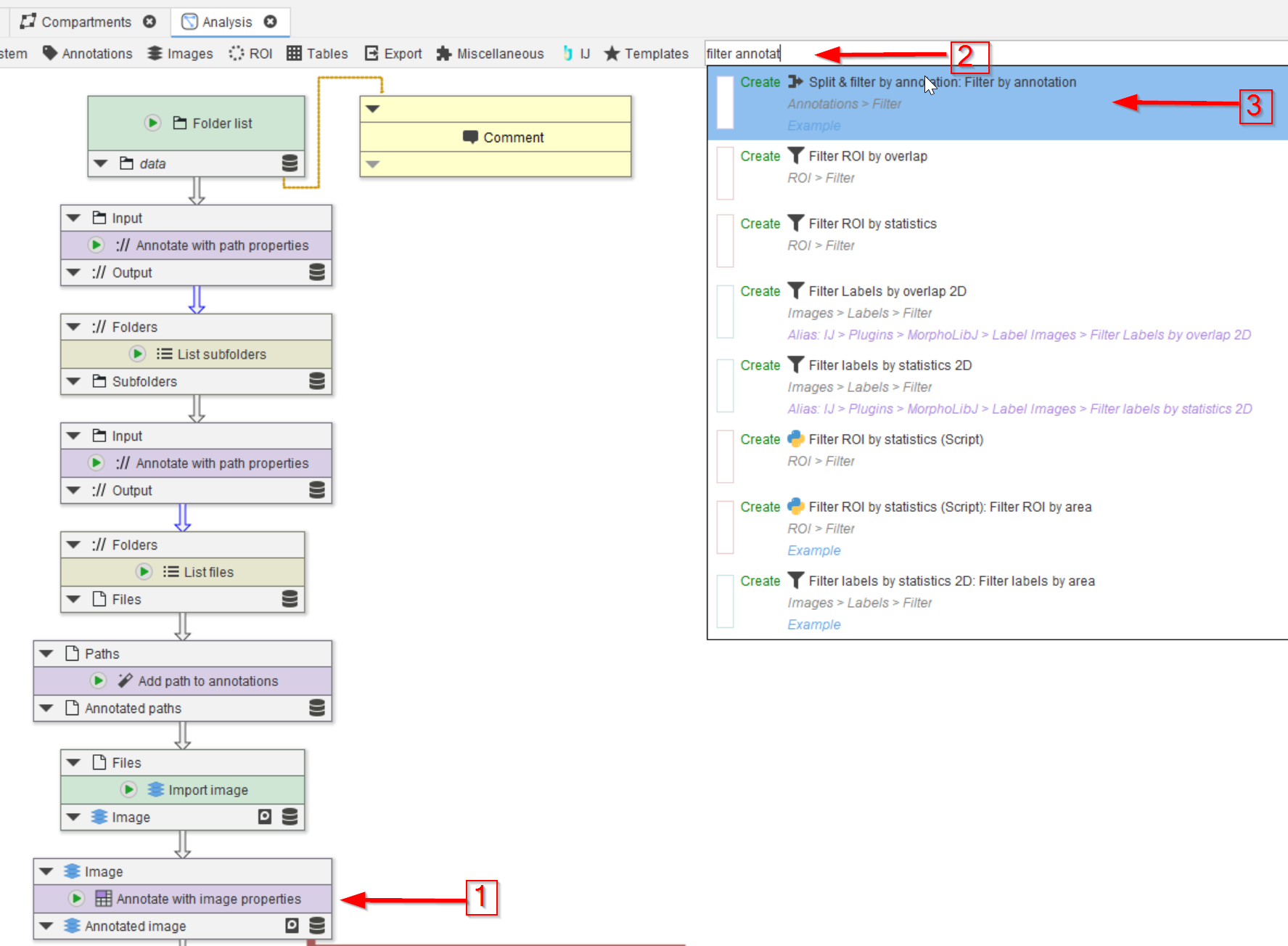This screenshot has width=1288, height=946.
Task: Run the Folder list node
Action: [152, 123]
